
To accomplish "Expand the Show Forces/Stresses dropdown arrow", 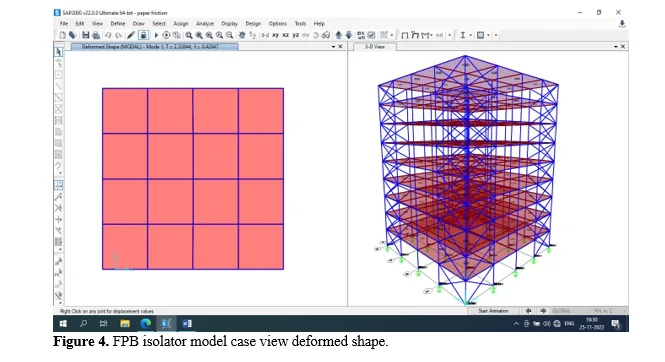I will click(x=431, y=35).
